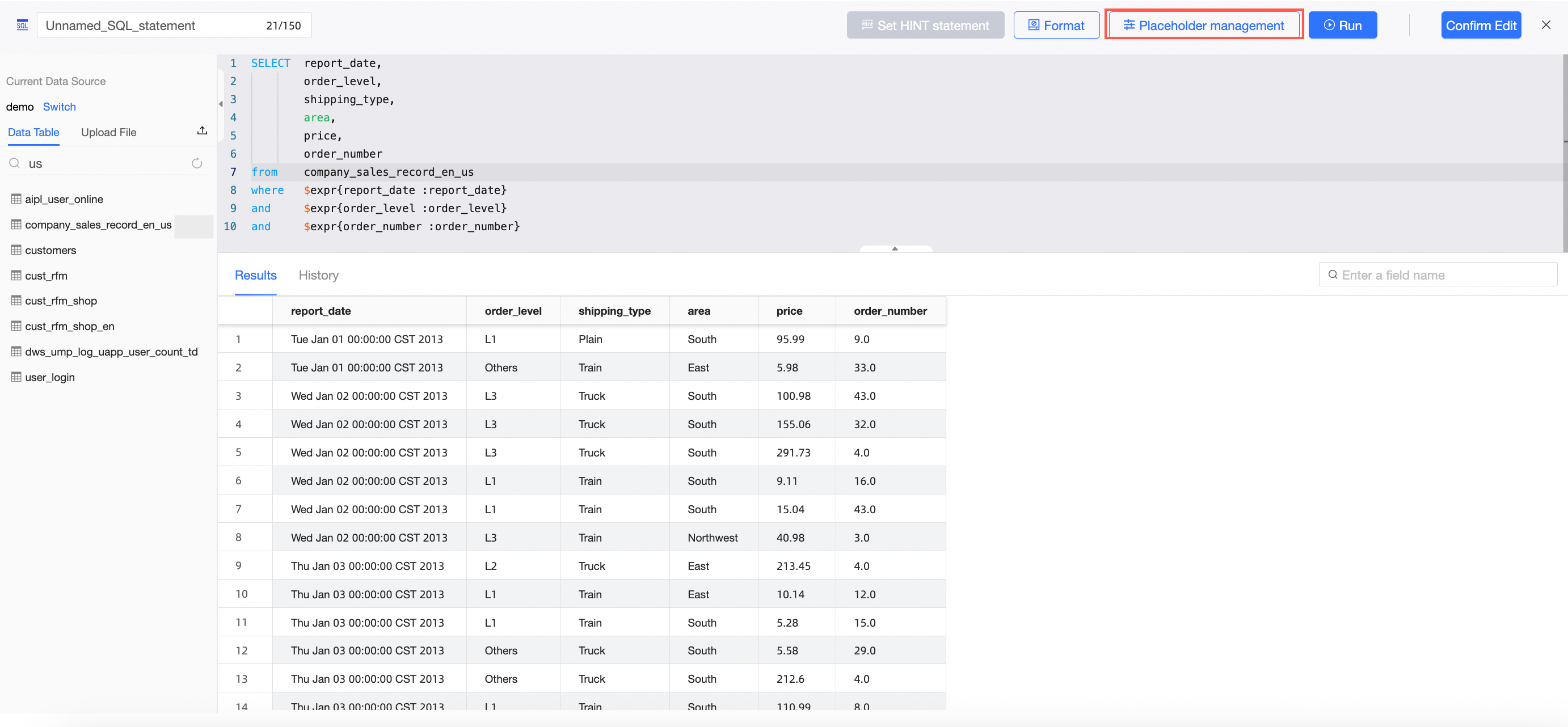Image resolution: width=1568 pixels, height=727 pixels.
Task: Click the 'Enter a field name' search box
Action: coord(1438,275)
